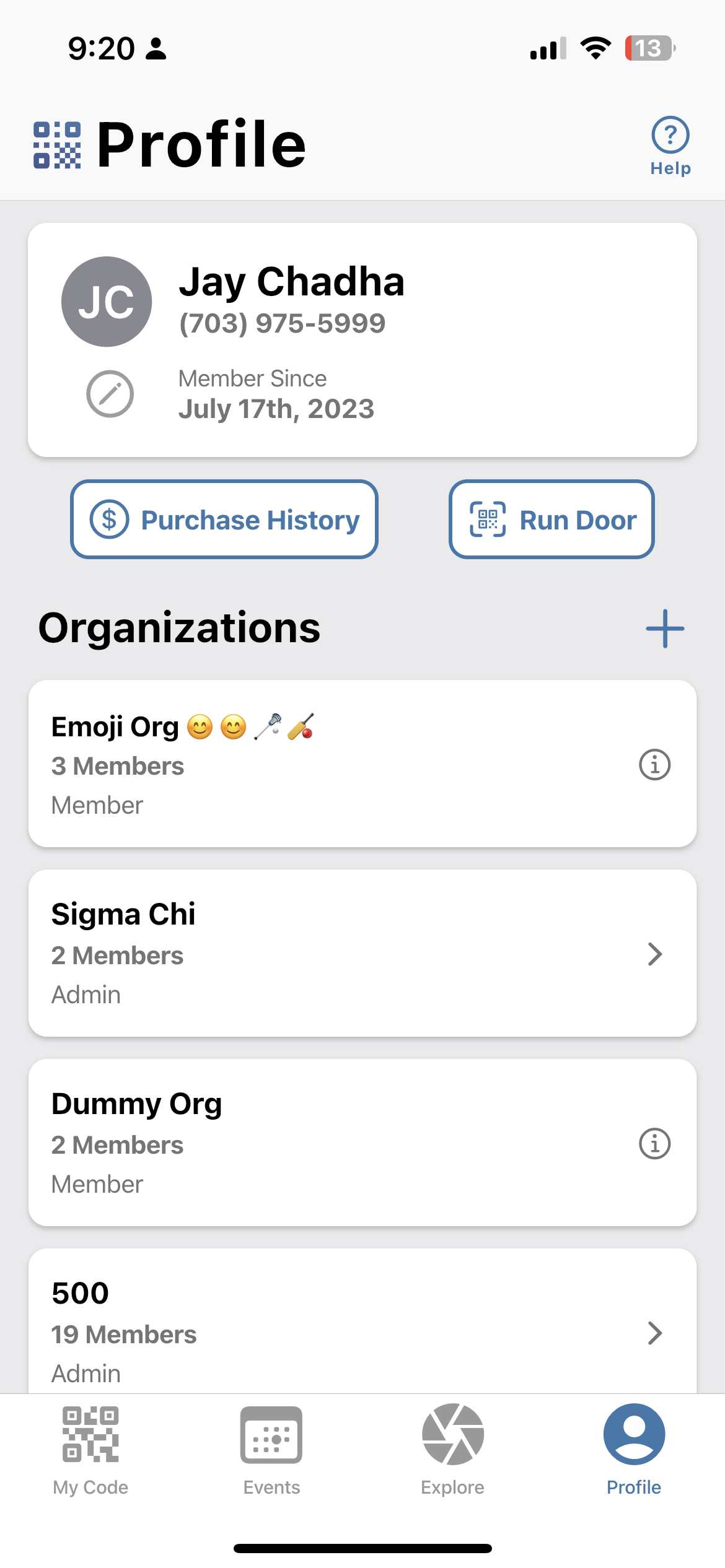Open the Sigma Chi organization card
725x1568 pixels.
click(362, 953)
